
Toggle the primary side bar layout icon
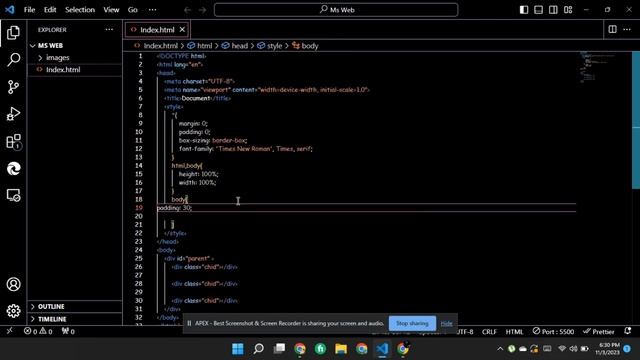524,10
